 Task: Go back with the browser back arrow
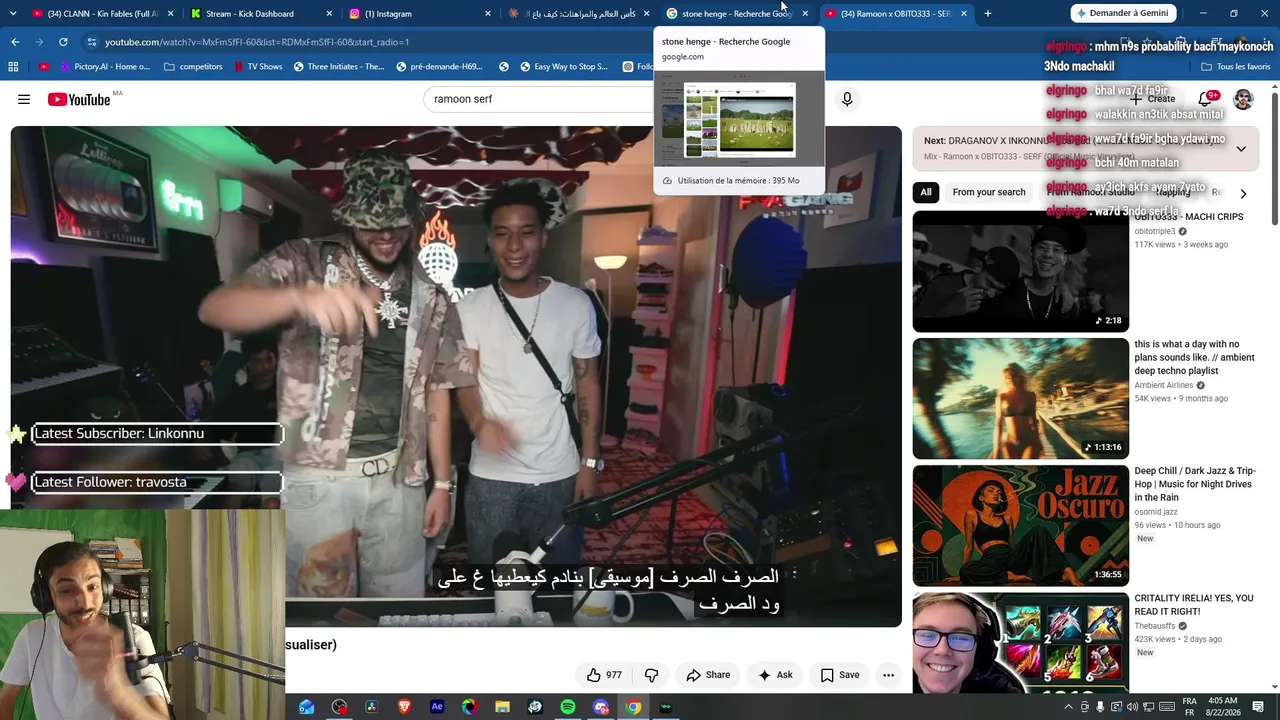coord(15,42)
